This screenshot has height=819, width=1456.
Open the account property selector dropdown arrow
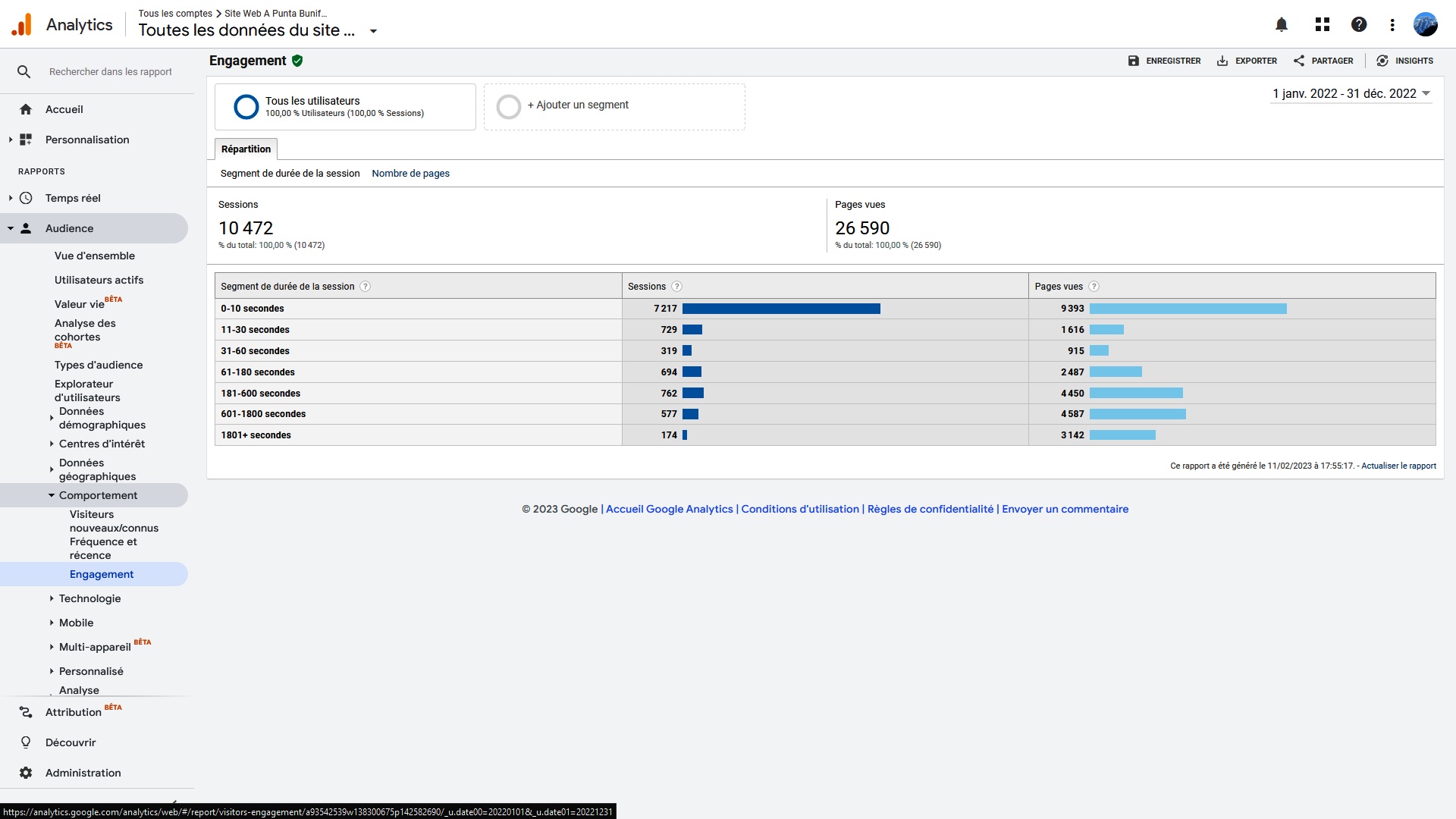click(x=373, y=31)
